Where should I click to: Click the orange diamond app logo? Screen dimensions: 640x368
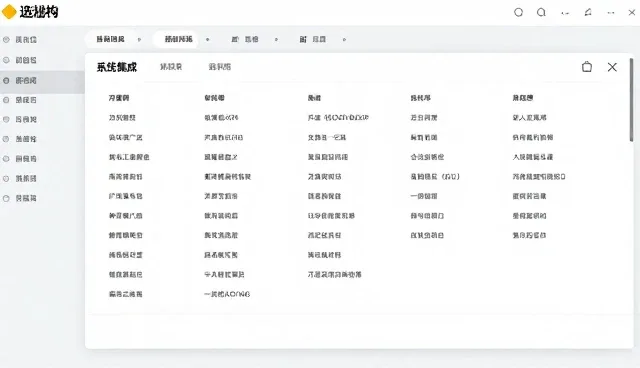[9, 12]
